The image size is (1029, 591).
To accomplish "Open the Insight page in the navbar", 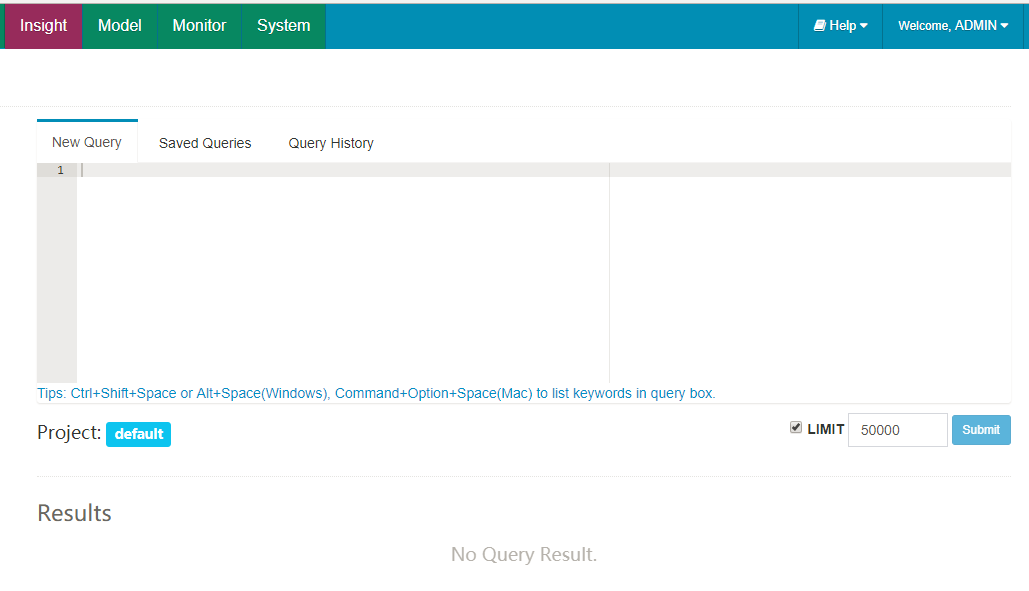I will (44, 26).
